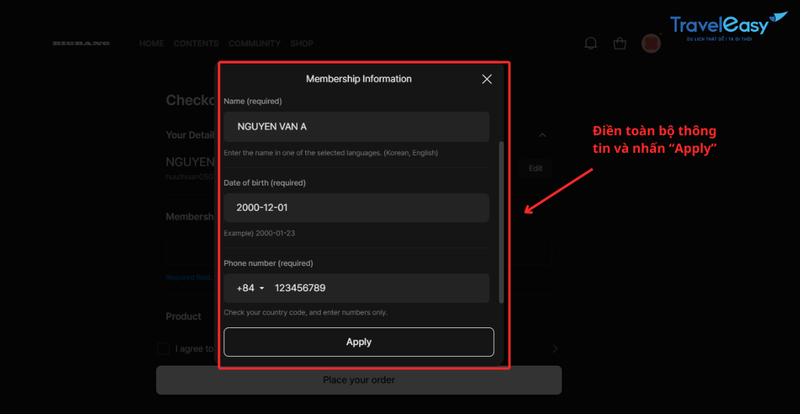Click the Apply button
The image size is (800, 414).
point(359,342)
